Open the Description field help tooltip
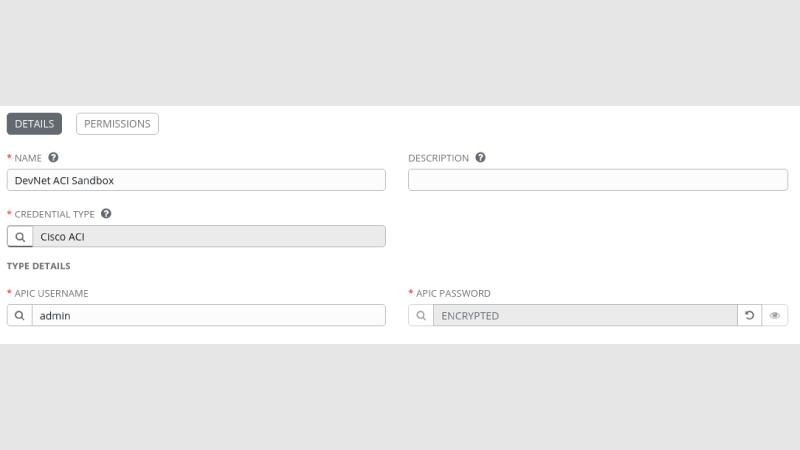This screenshot has height=450, width=800. click(x=481, y=158)
